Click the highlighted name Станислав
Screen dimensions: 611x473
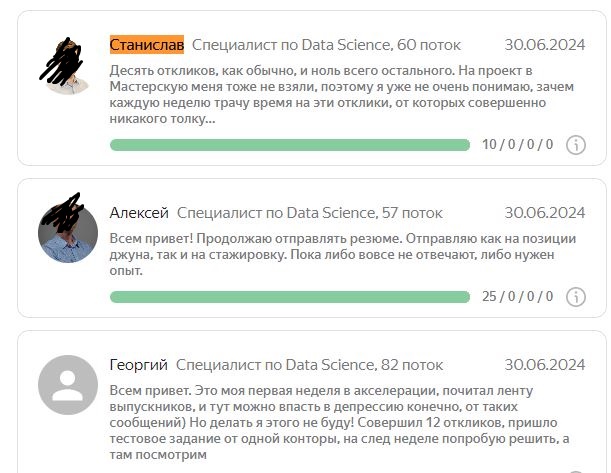tap(146, 45)
